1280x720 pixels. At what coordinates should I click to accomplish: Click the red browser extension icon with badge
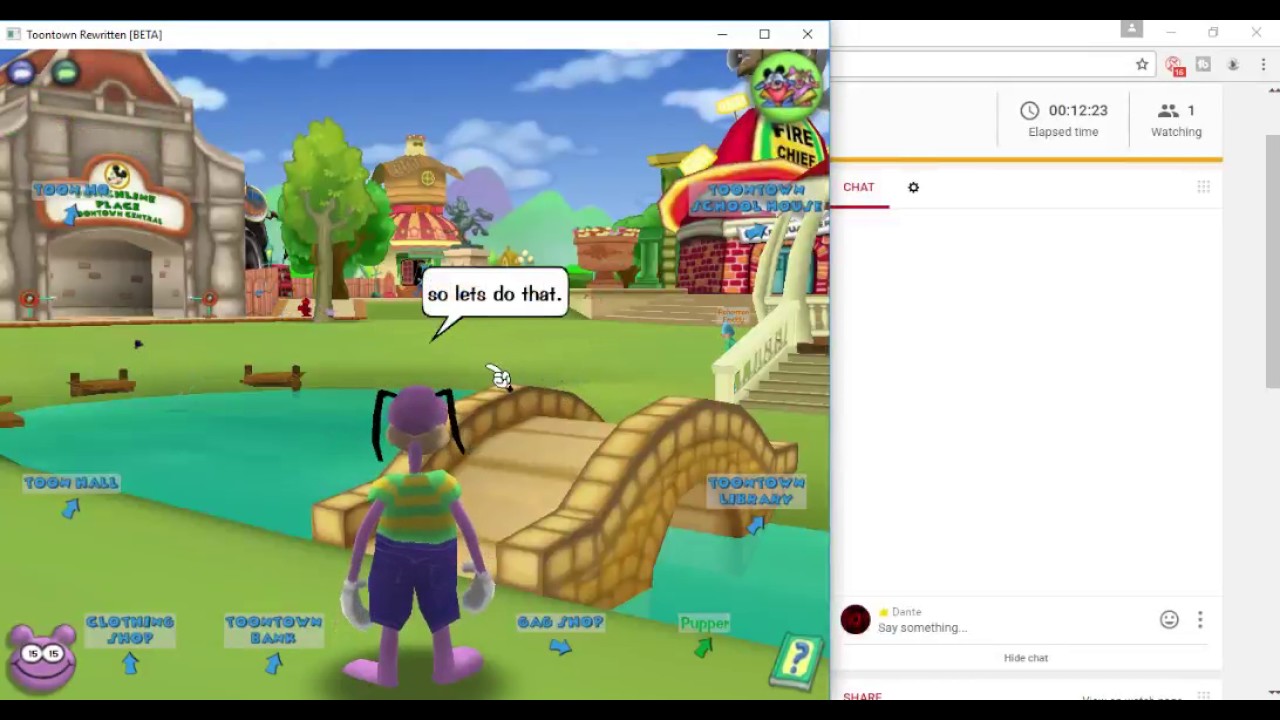[1174, 65]
